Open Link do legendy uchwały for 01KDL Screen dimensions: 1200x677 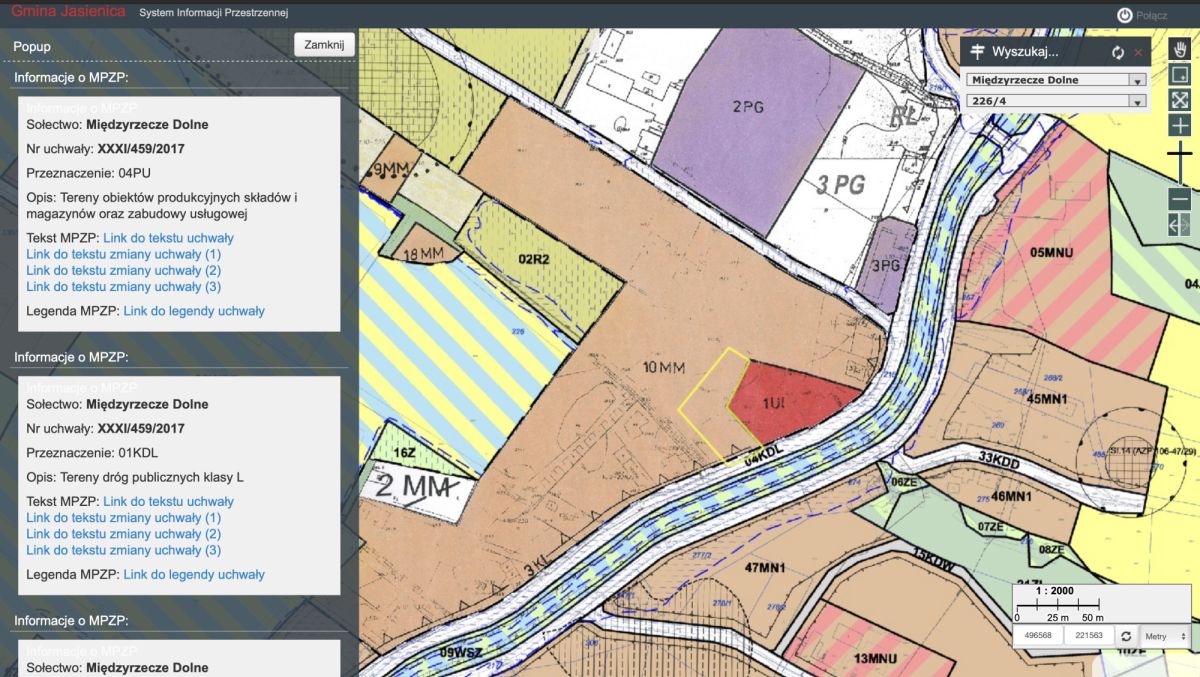[x=194, y=575]
